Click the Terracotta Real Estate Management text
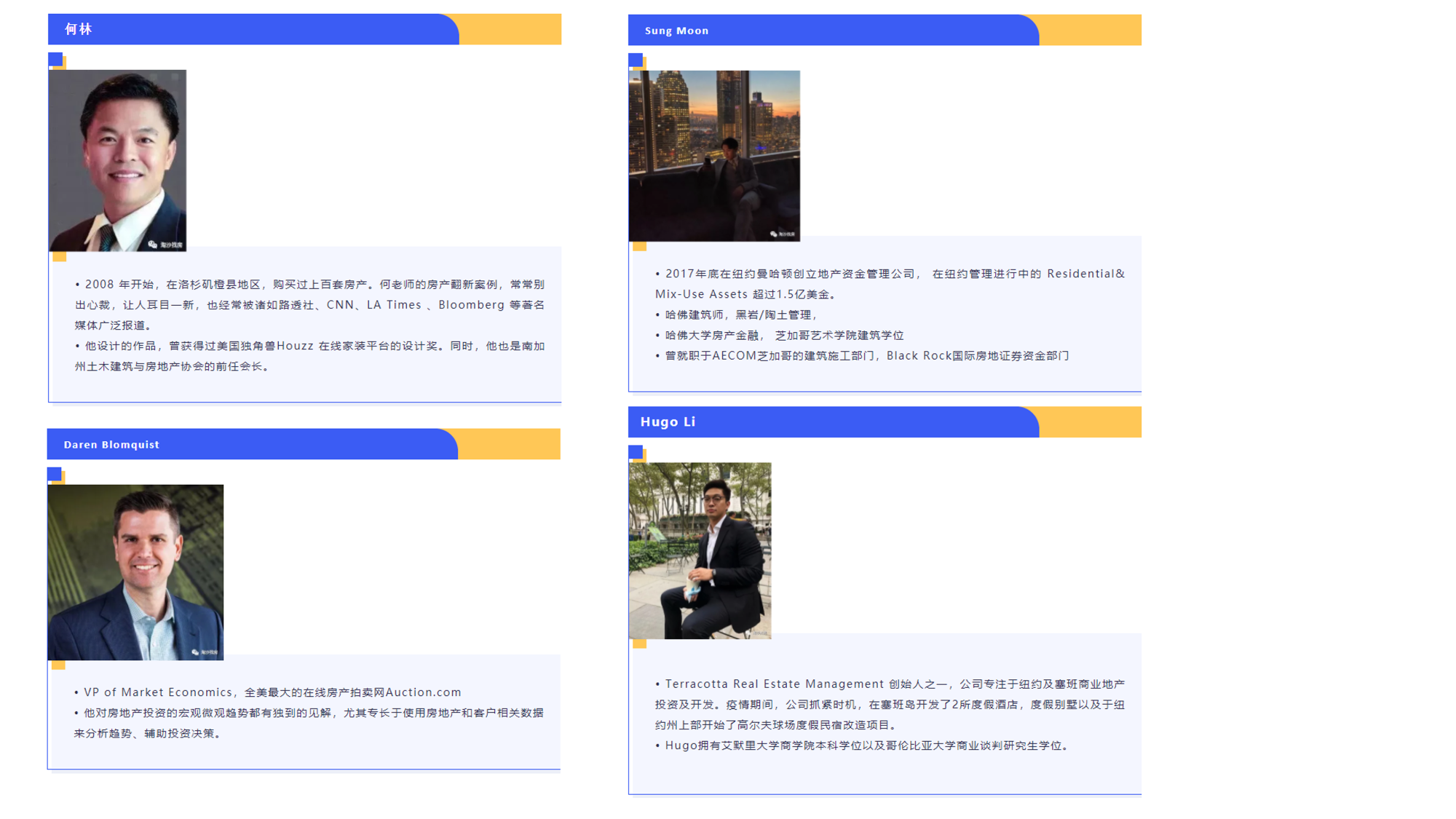 (774, 684)
